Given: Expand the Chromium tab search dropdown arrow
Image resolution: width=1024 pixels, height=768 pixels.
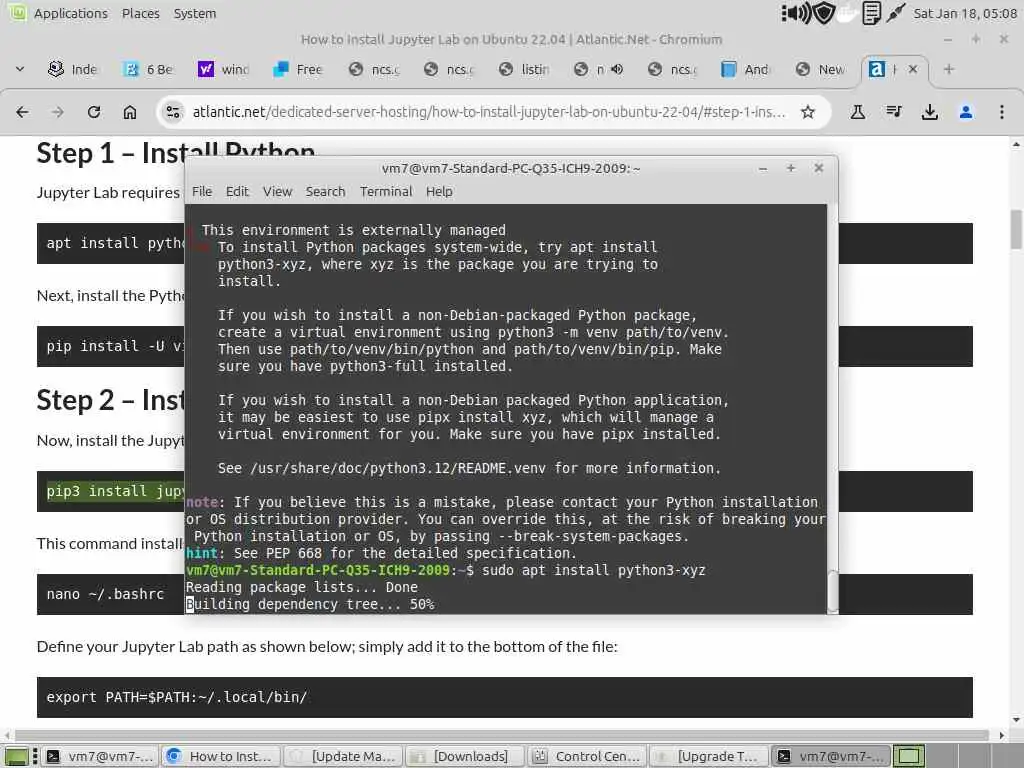Looking at the screenshot, I should point(20,69).
